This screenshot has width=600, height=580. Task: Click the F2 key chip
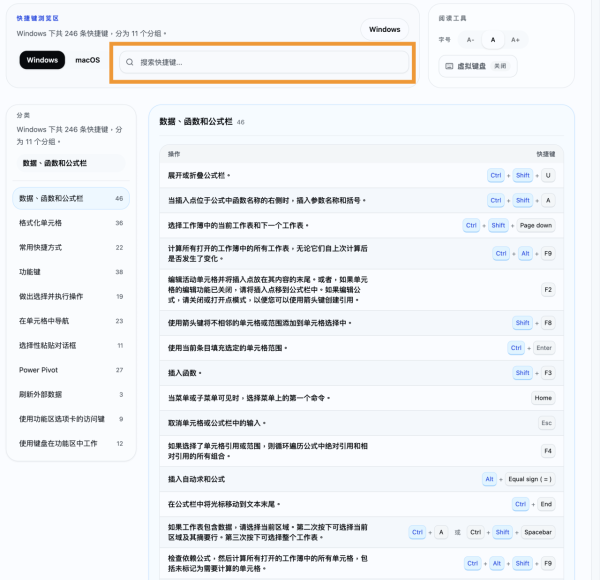tap(548, 290)
